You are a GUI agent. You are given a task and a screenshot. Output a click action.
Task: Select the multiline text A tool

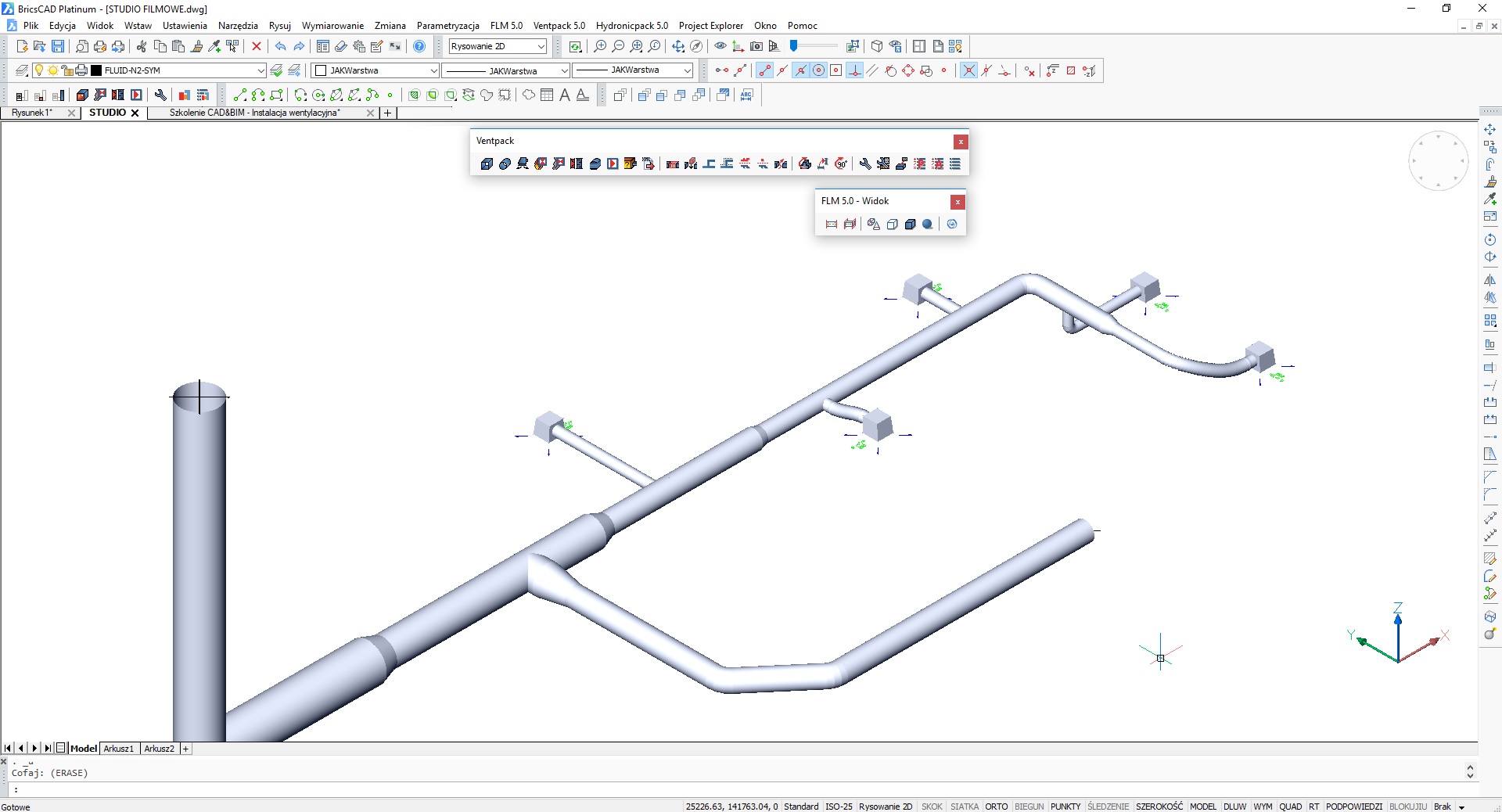565,95
